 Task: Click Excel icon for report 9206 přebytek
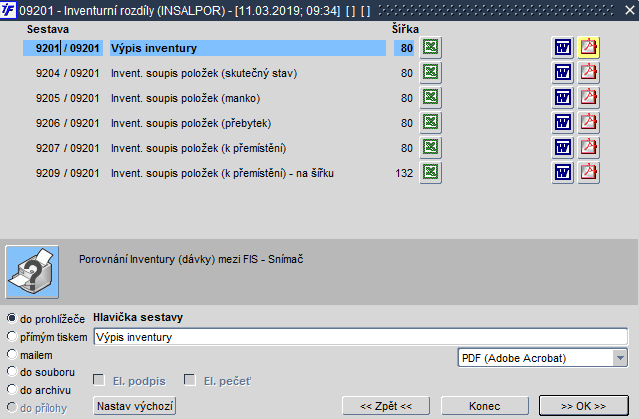pyautogui.click(x=431, y=123)
